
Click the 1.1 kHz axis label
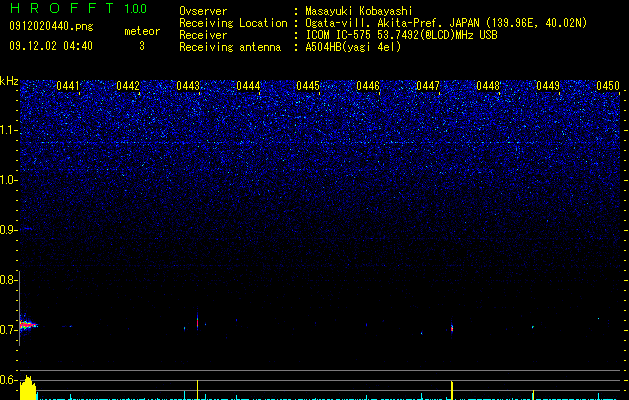pyautogui.click(x=8, y=130)
